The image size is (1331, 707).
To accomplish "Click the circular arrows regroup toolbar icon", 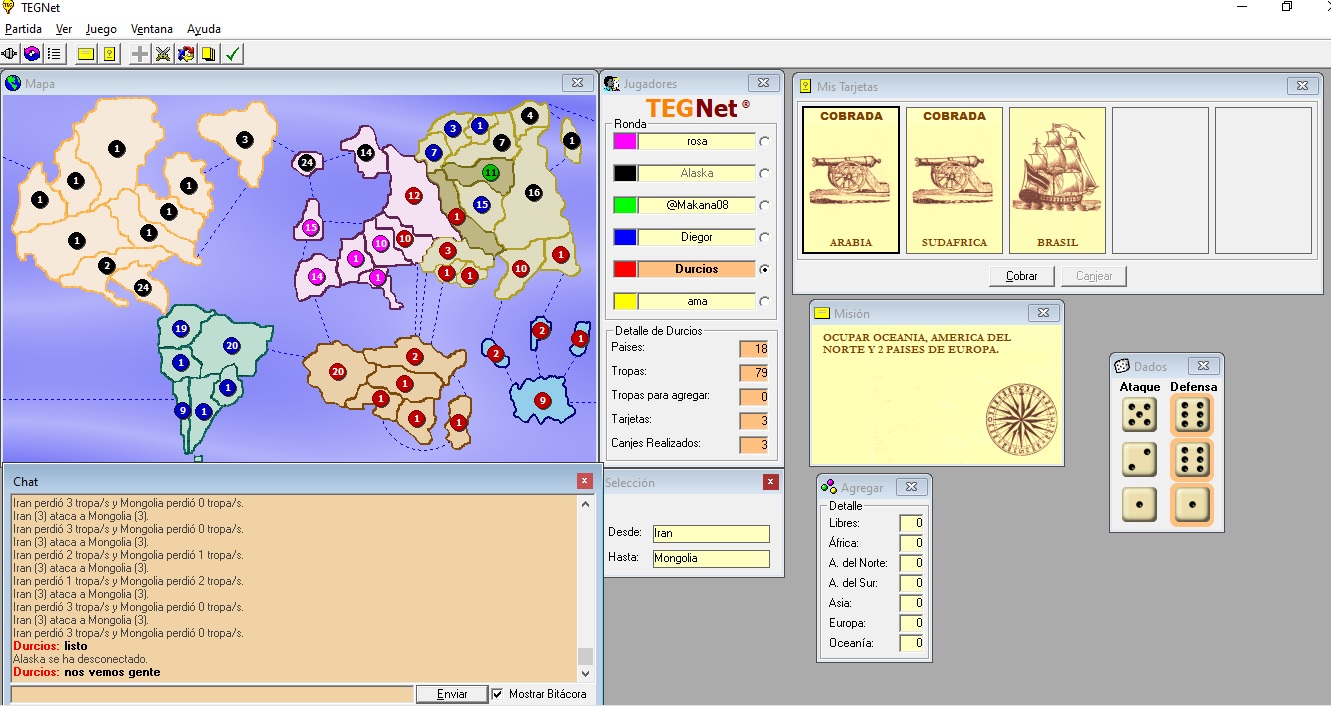I will click(186, 54).
